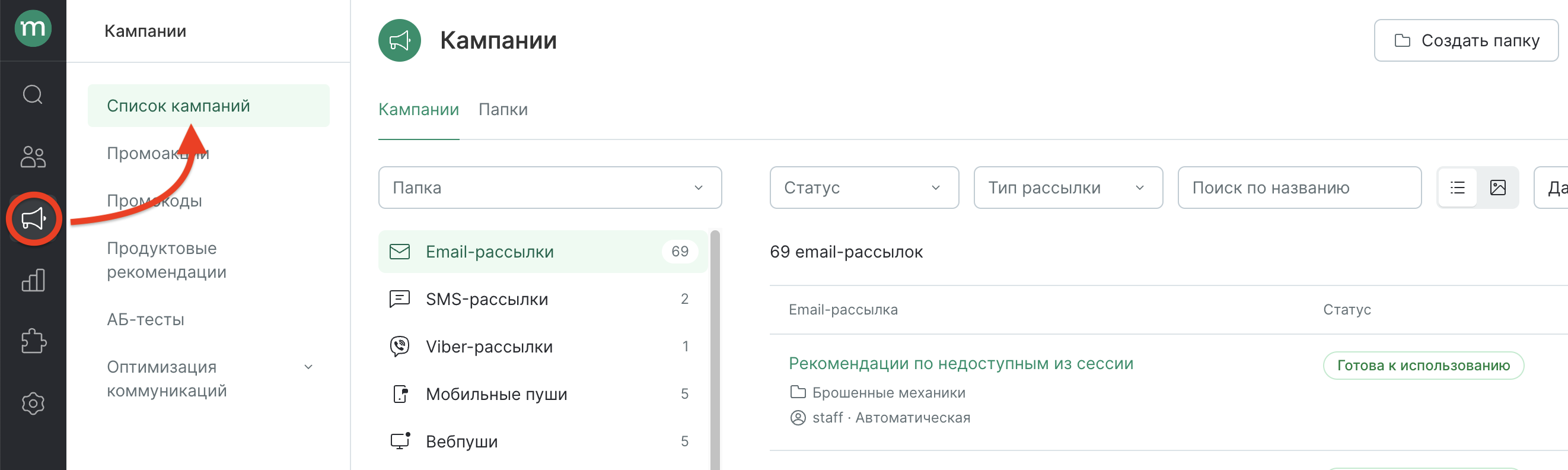Viewport: 1568px width, 470px height.
Task: Click the Брошенные механики folder label
Action: tap(888, 392)
